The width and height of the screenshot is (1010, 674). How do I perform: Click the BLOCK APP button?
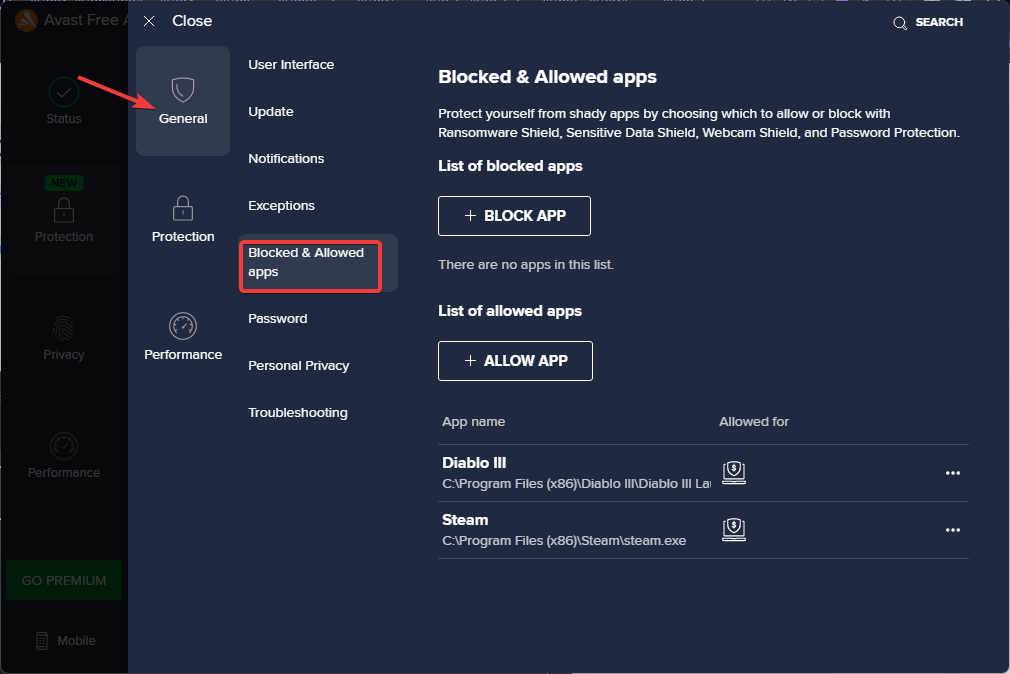click(x=514, y=216)
